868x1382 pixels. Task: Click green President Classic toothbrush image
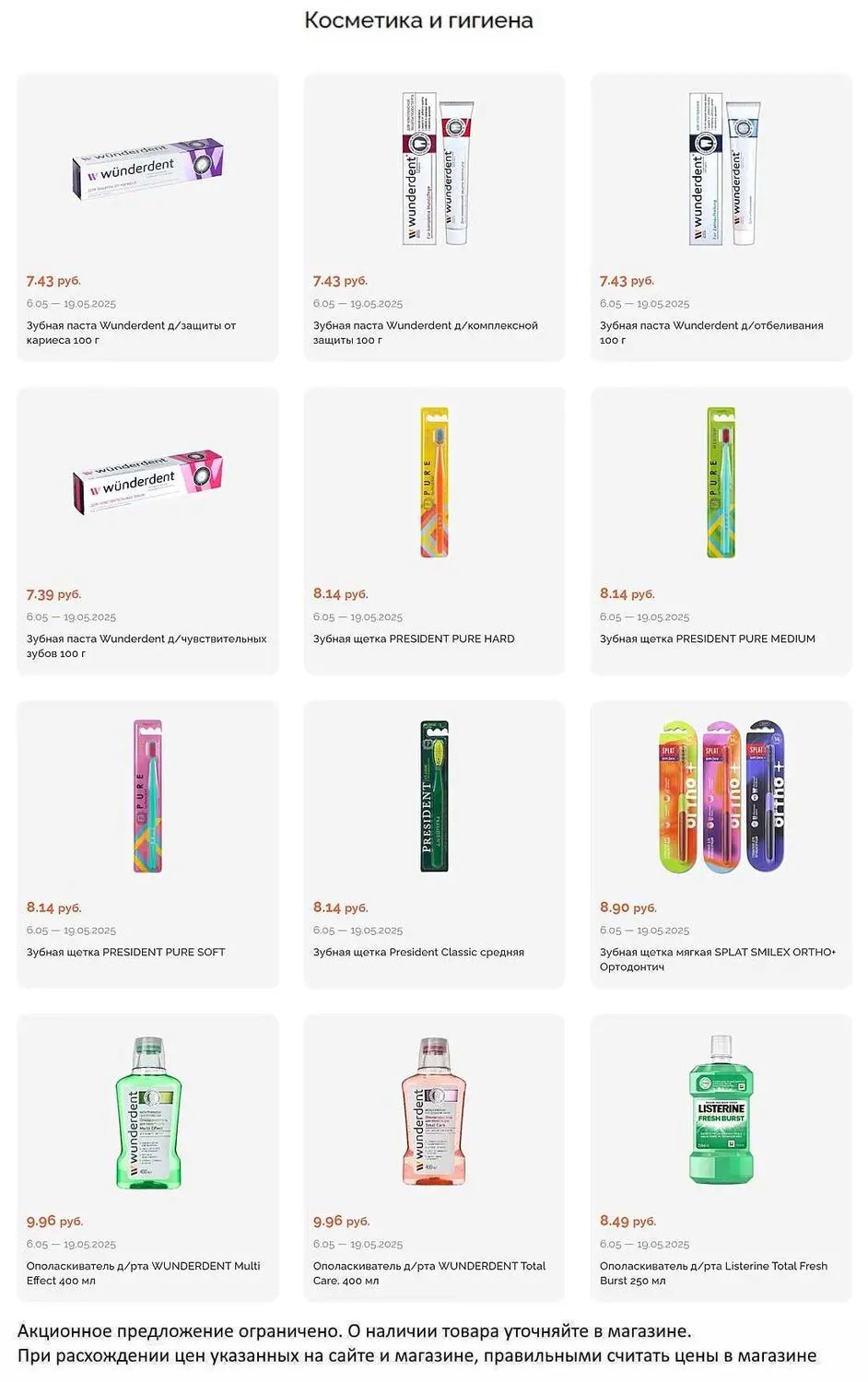coord(434,796)
